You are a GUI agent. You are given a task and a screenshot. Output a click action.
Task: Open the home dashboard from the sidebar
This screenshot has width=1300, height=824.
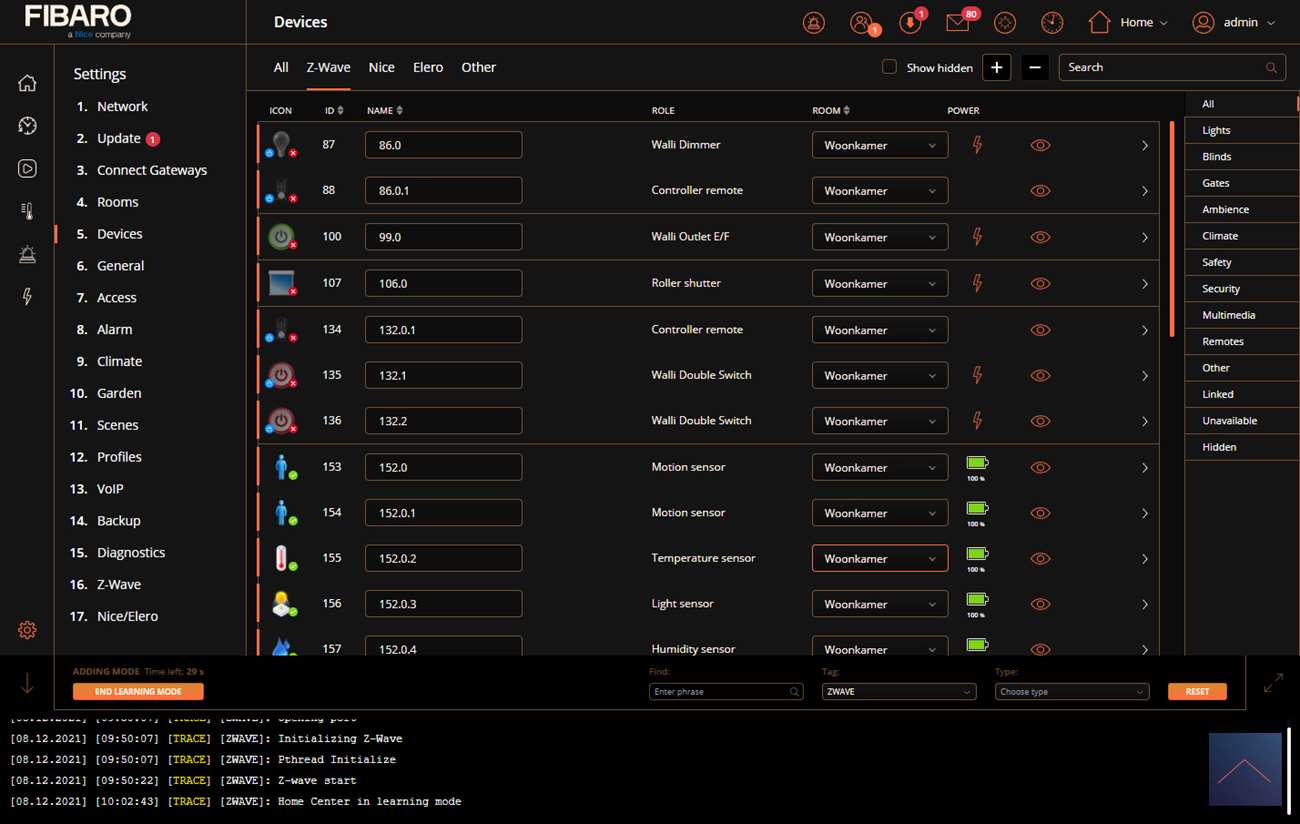point(27,83)
